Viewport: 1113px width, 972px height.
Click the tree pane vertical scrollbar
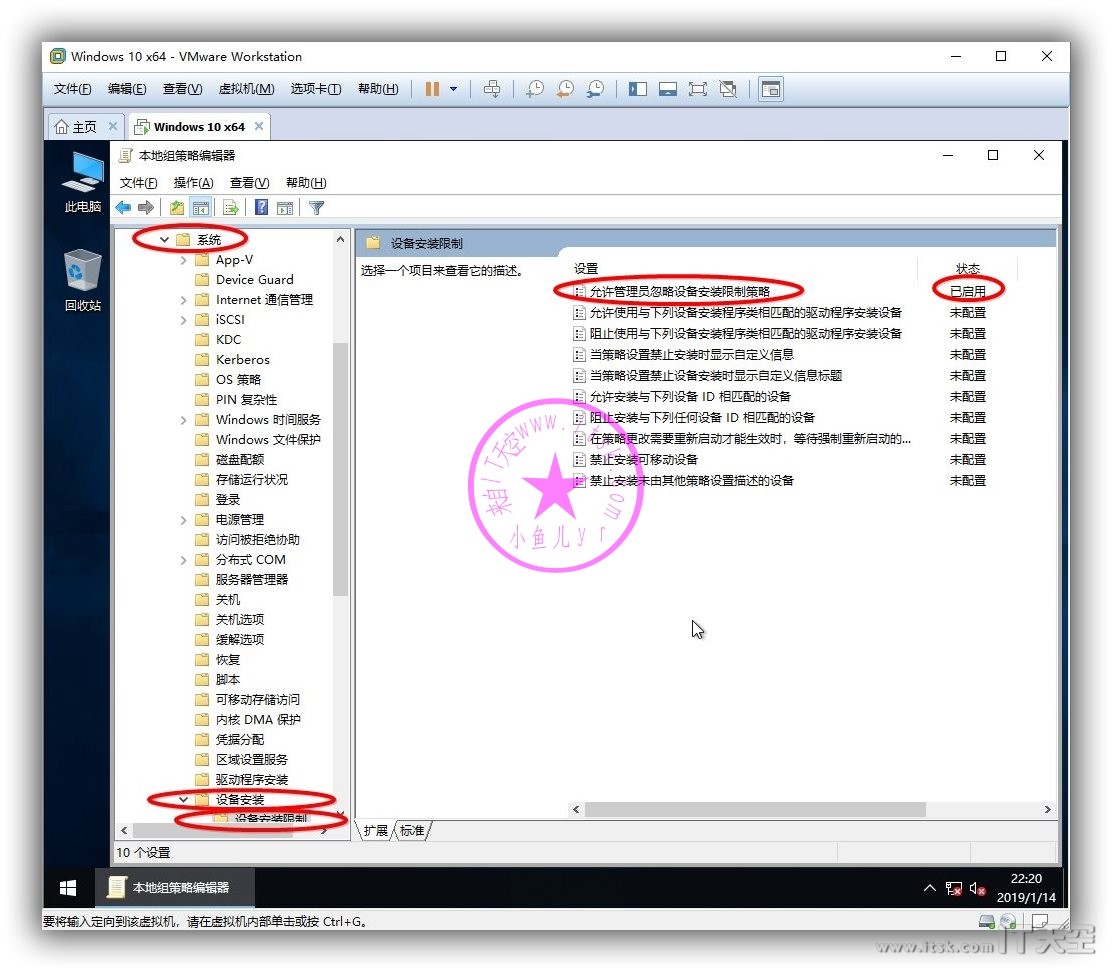click(340, 468)
